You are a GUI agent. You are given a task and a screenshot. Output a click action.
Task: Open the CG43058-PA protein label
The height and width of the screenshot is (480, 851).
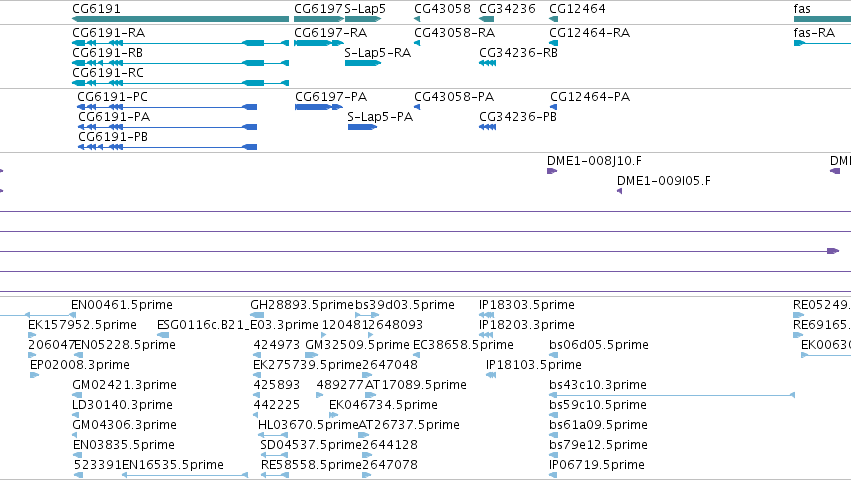click(454, 97)
